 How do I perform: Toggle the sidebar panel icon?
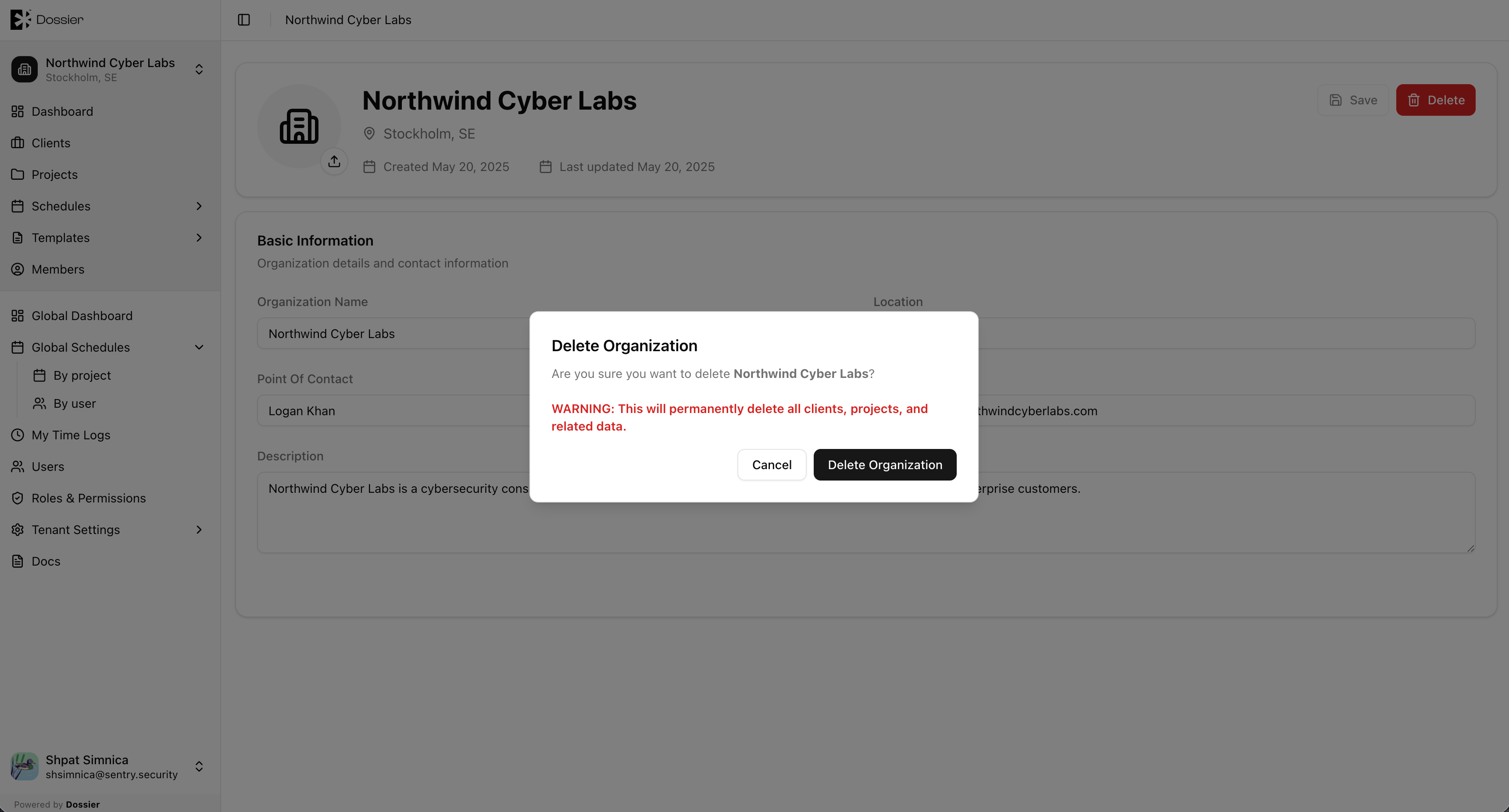coord(244,20)
